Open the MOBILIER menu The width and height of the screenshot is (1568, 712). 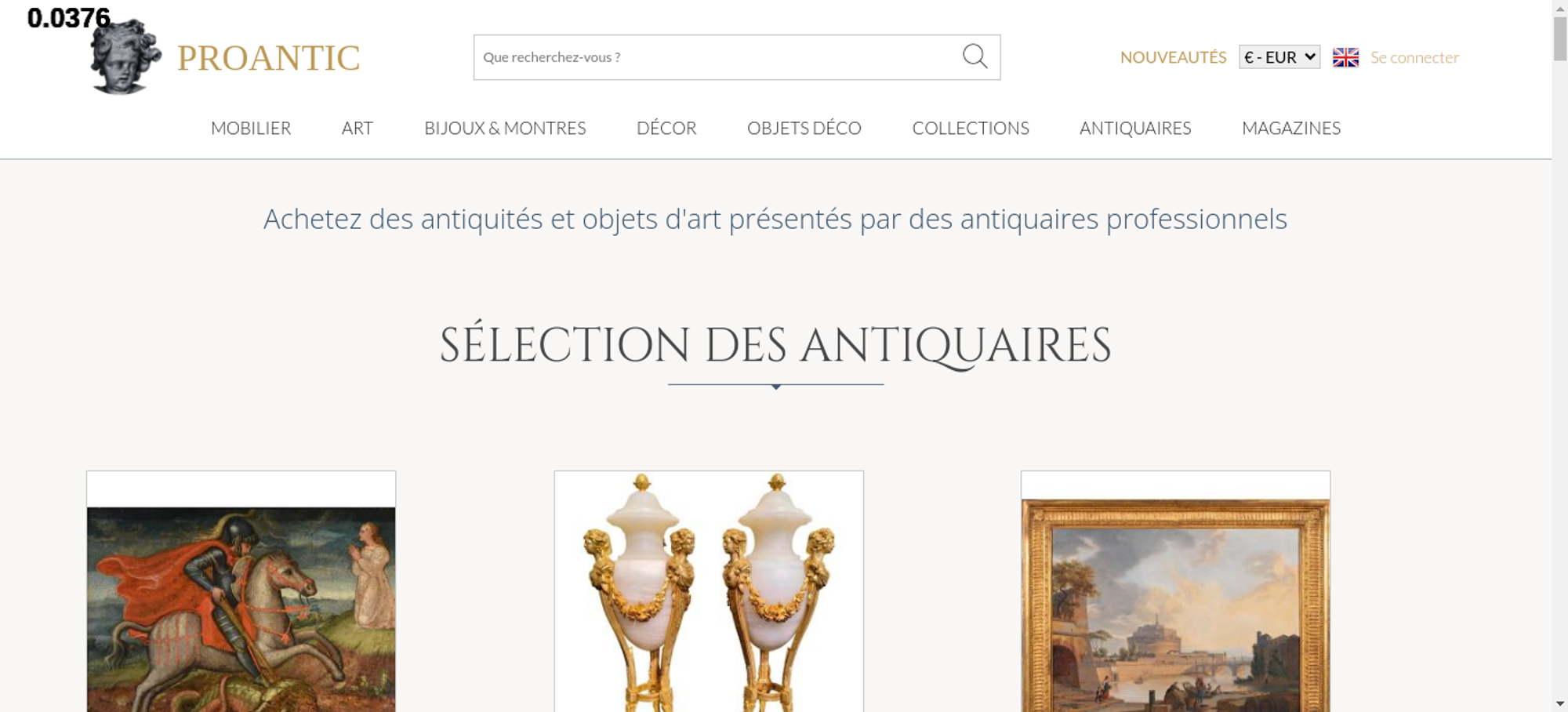pos(251,128)
